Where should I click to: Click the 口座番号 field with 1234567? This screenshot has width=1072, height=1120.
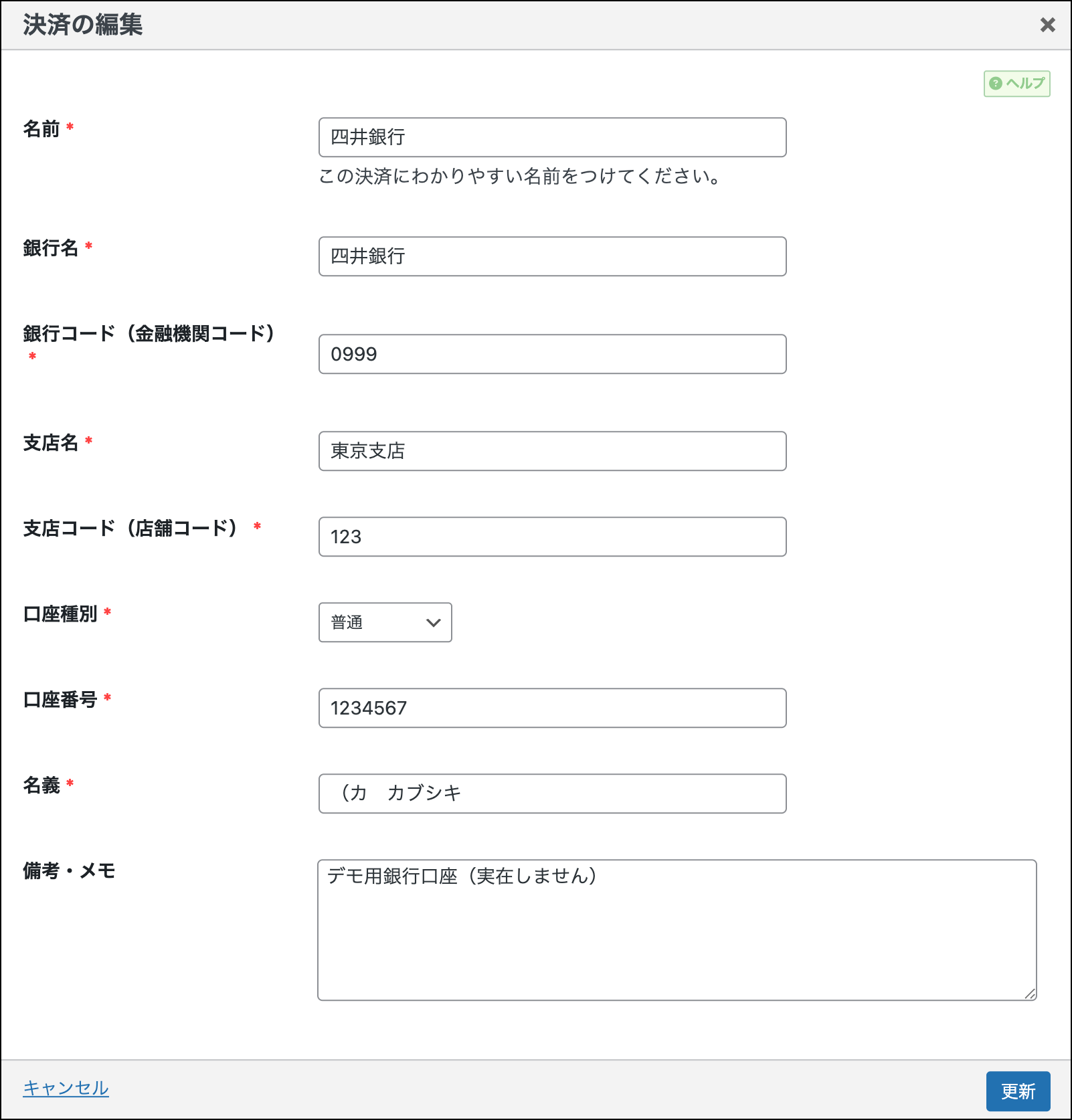(552, 708)
